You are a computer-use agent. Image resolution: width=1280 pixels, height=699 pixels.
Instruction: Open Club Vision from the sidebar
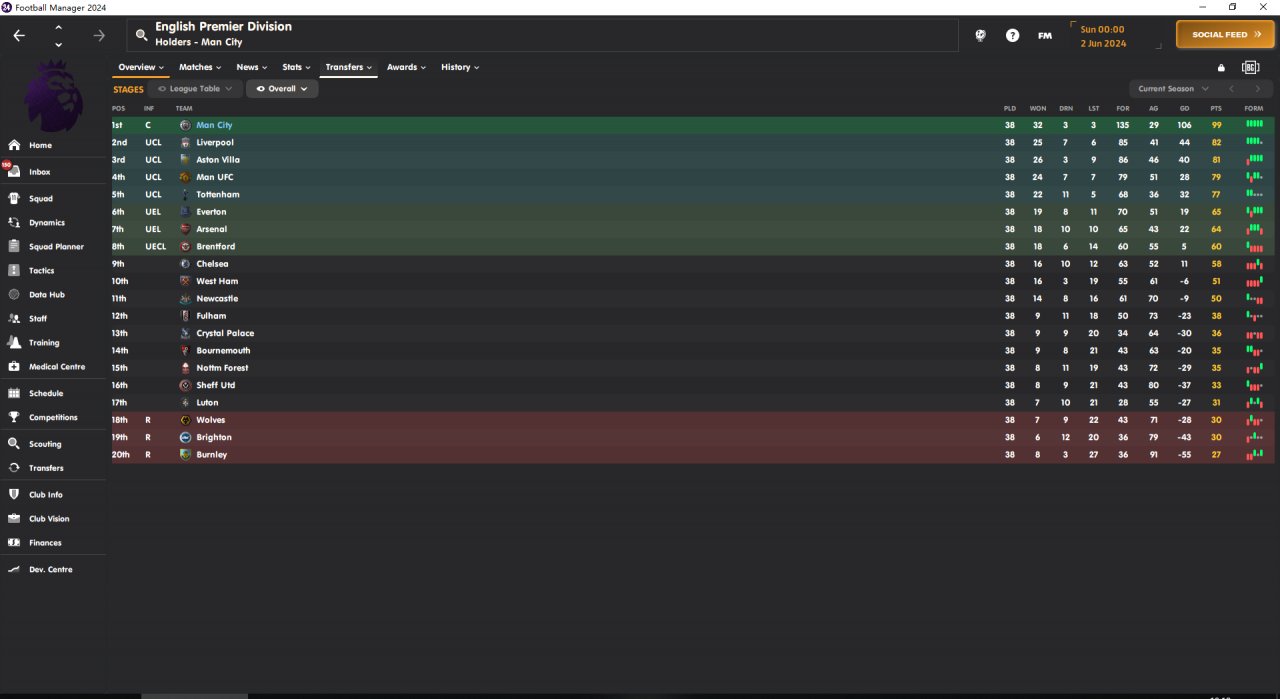pos(49,518)
